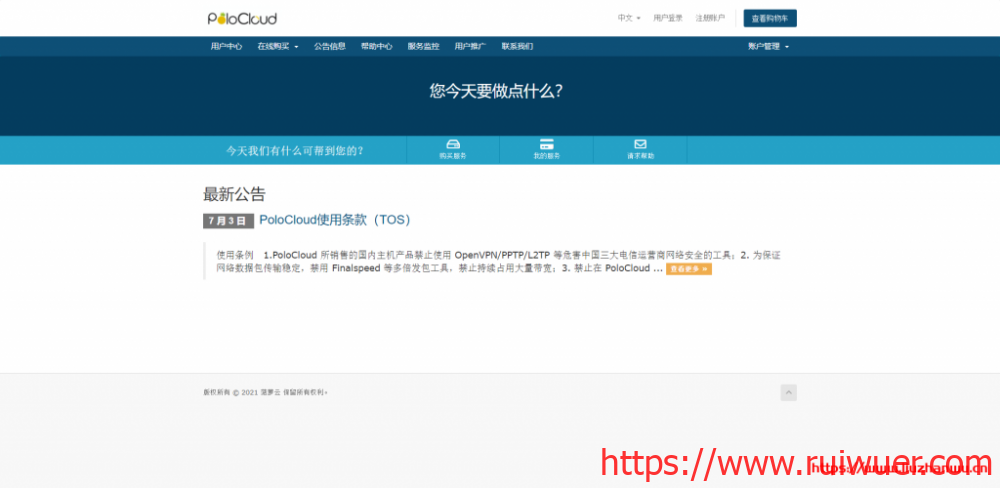This screenshot has width=1000, height=488.
Task: Open the PoloCloud使用条款 (TOS) announcement
Action: [x=335, y=220]
